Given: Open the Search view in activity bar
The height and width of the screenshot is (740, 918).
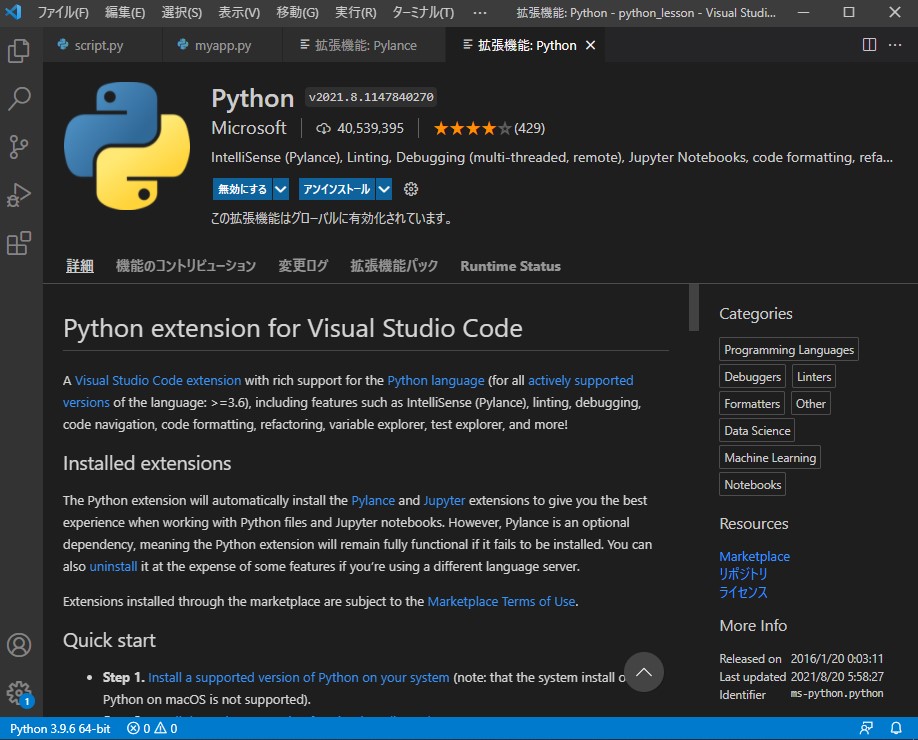Looking at the screenshot, I should (19, 99).
